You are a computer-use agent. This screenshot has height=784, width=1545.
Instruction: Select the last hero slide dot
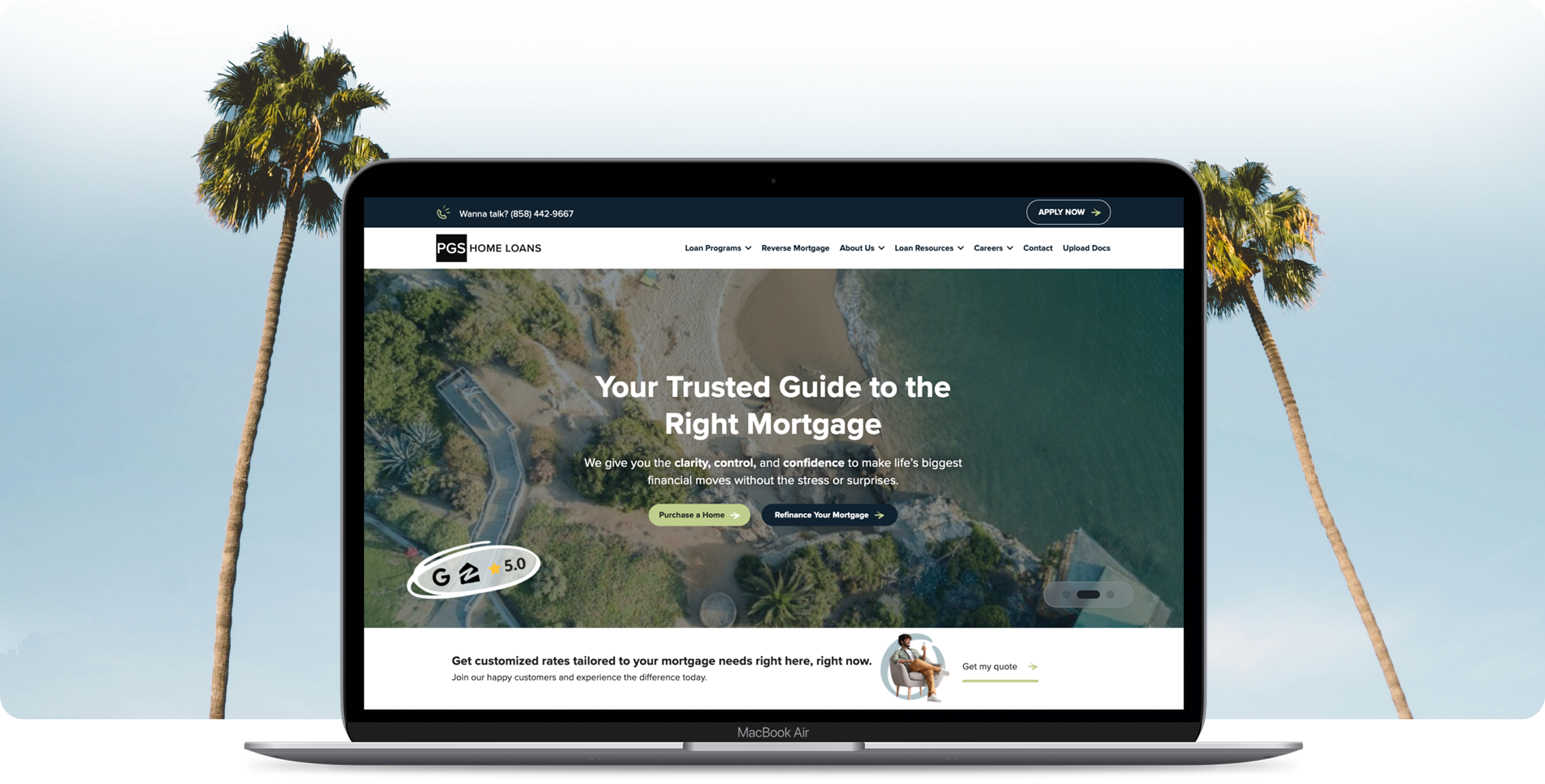pyautogui.click(x=1110, y=594)
